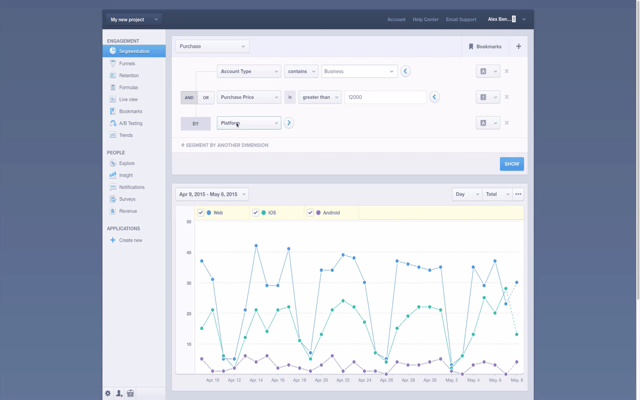Open the Day interval dropdown

pyautogui.click(x=467, y=194)
